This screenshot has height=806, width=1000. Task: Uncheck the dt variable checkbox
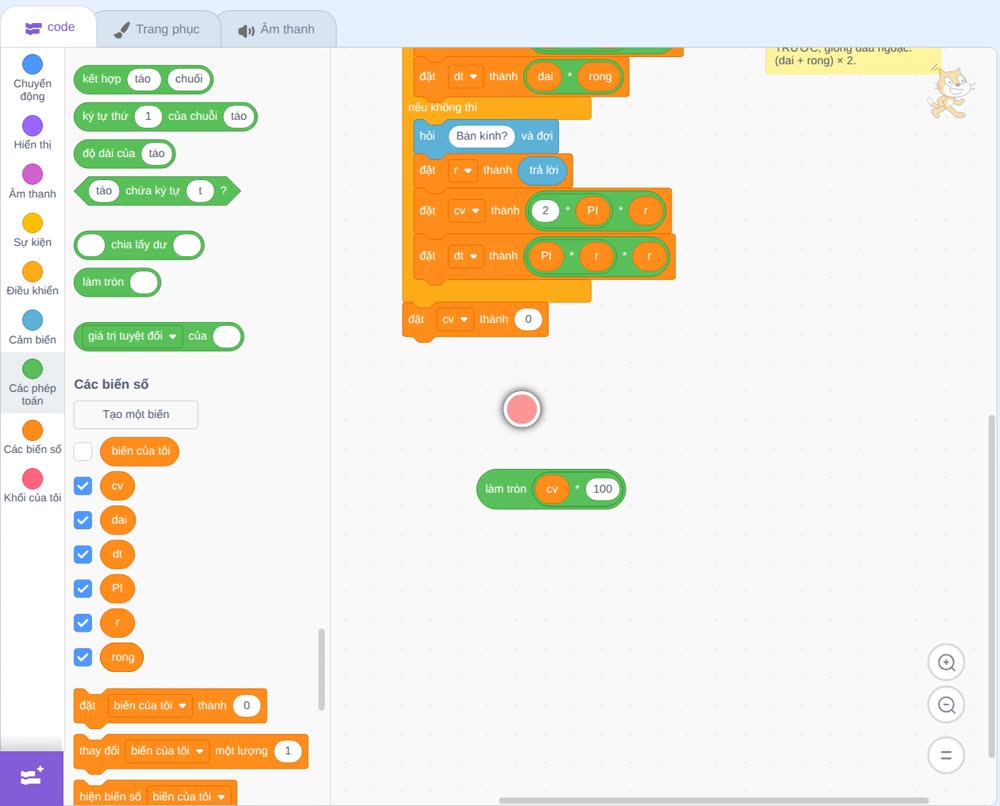83,554
